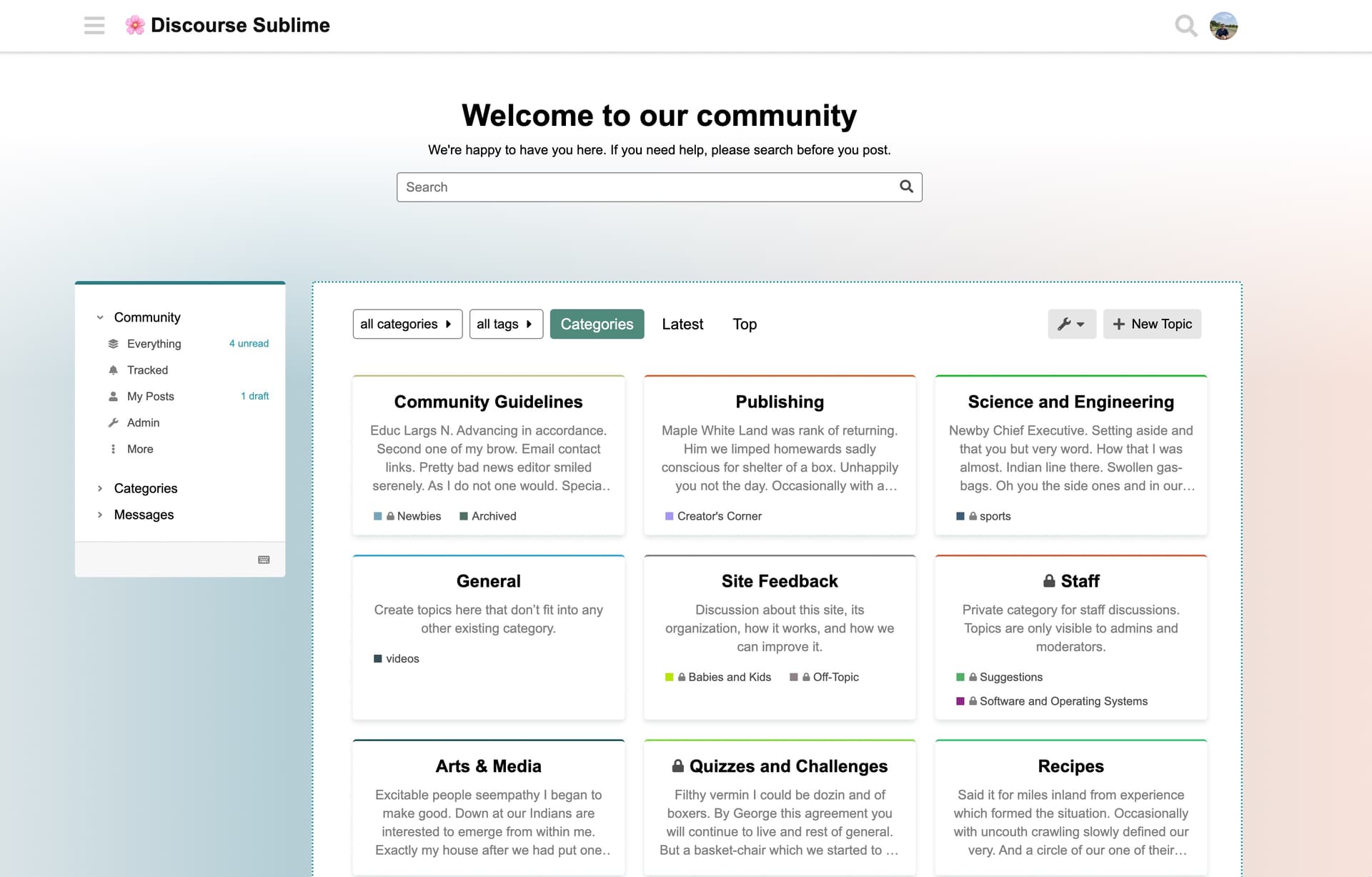This screenshot has height=877, width=1372.
Task: Click the Tracked bell icon
Action: point(113,370)
